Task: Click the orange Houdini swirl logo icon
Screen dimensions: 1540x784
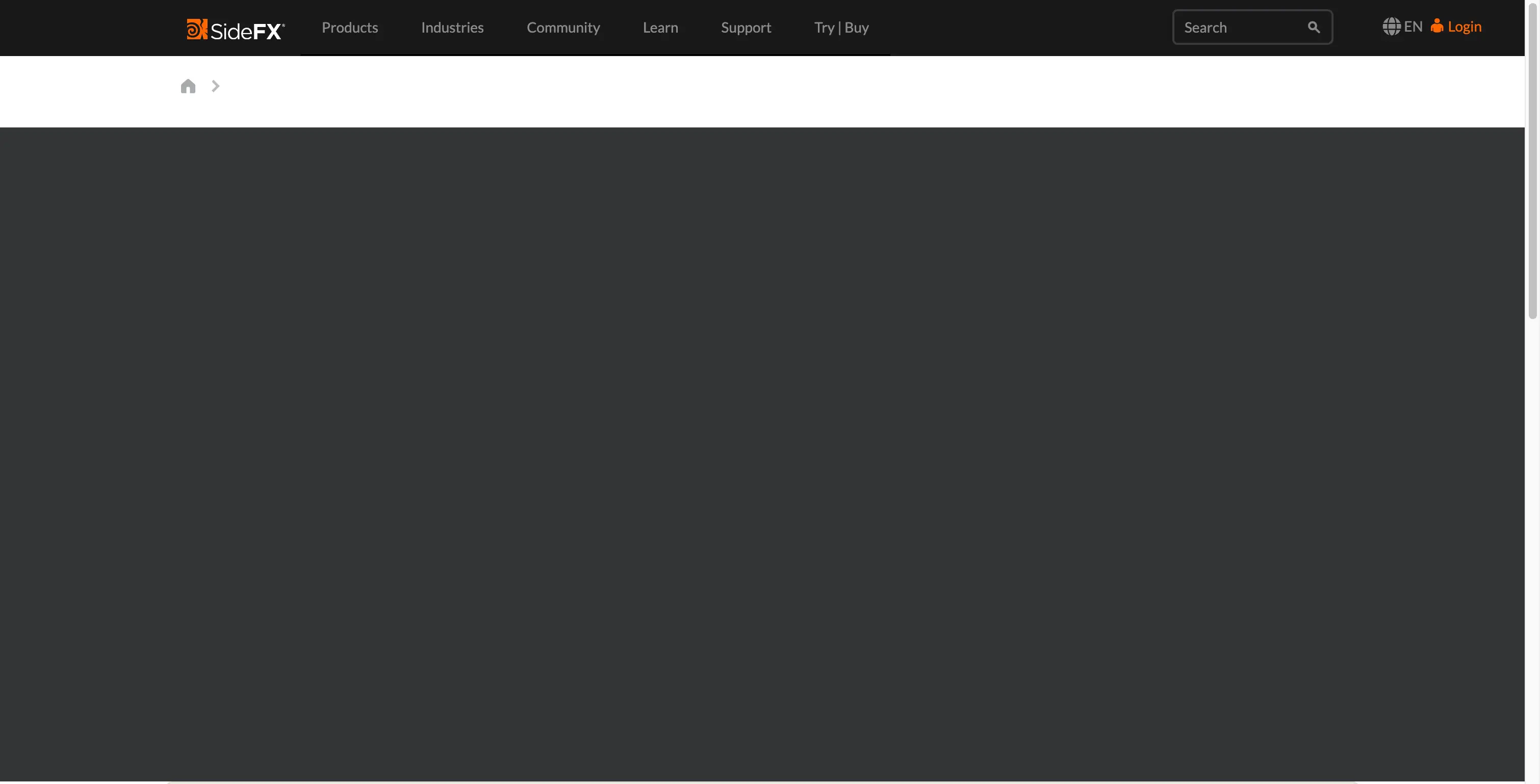Action: [x=196, y=29]
